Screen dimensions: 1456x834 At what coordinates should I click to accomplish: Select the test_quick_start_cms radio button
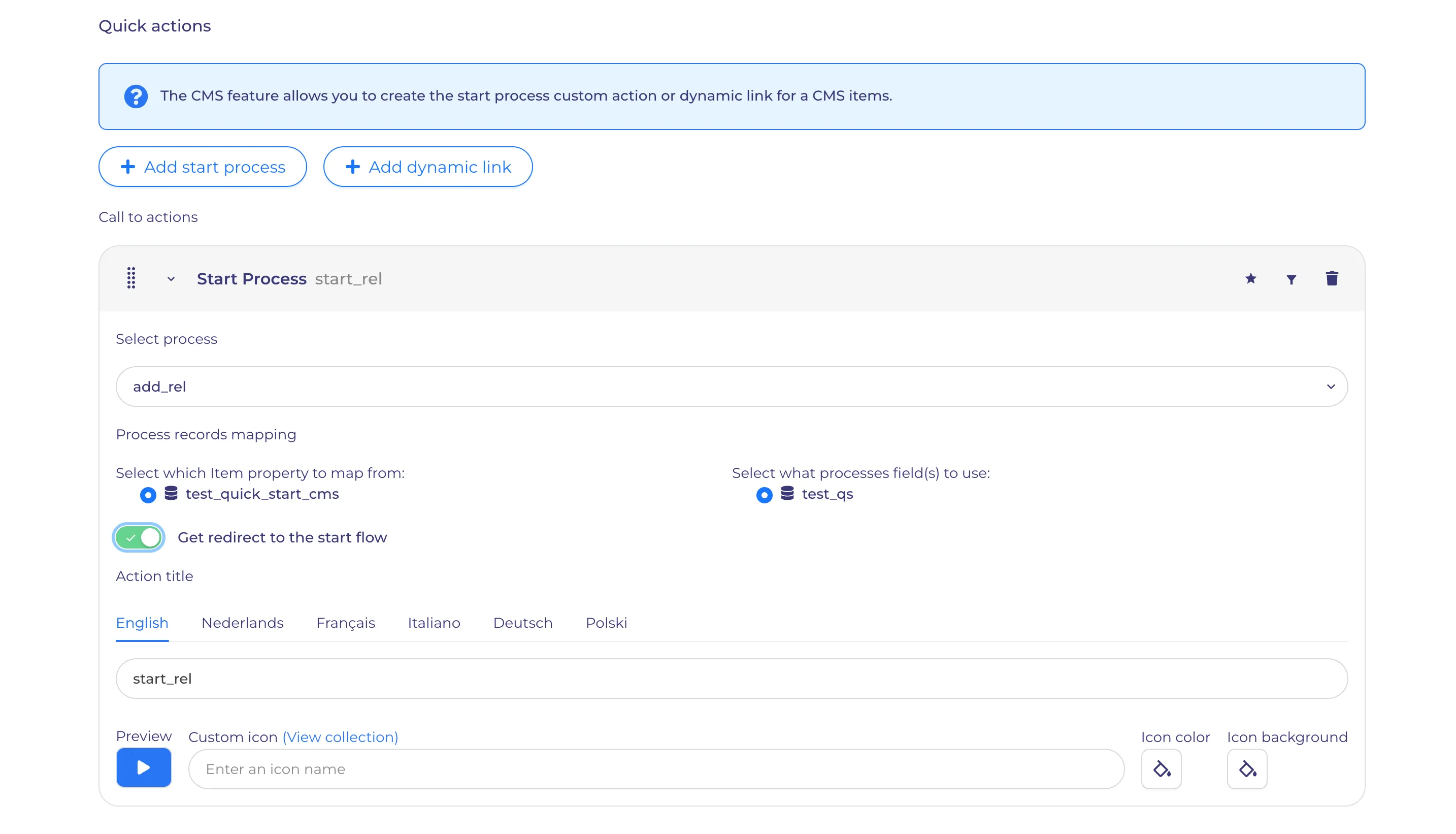(148, 495)
